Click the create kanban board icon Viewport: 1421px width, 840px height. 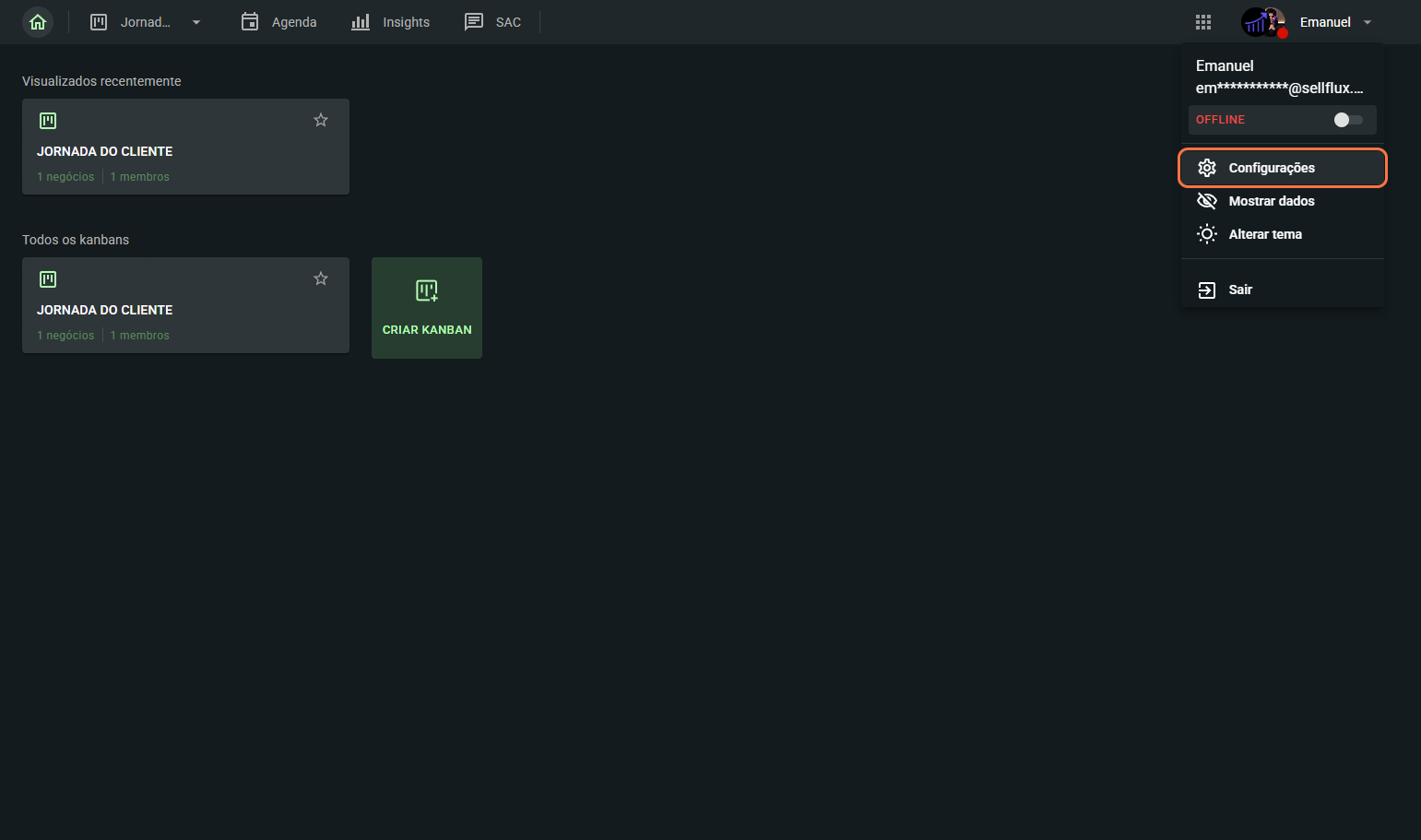pyautogui.click(x=426, y=291)
